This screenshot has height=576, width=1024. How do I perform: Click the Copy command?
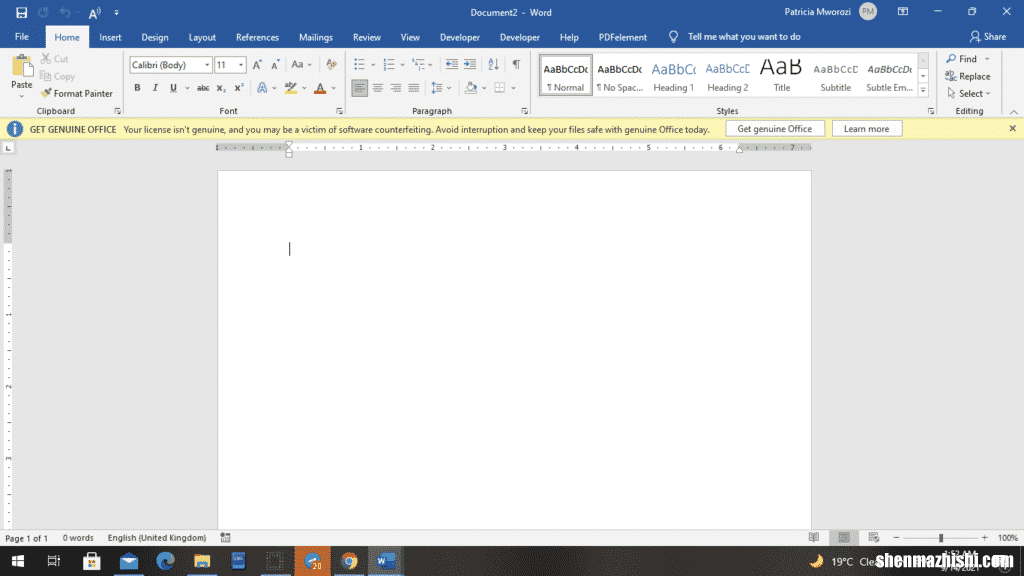(x=57, y=76)
